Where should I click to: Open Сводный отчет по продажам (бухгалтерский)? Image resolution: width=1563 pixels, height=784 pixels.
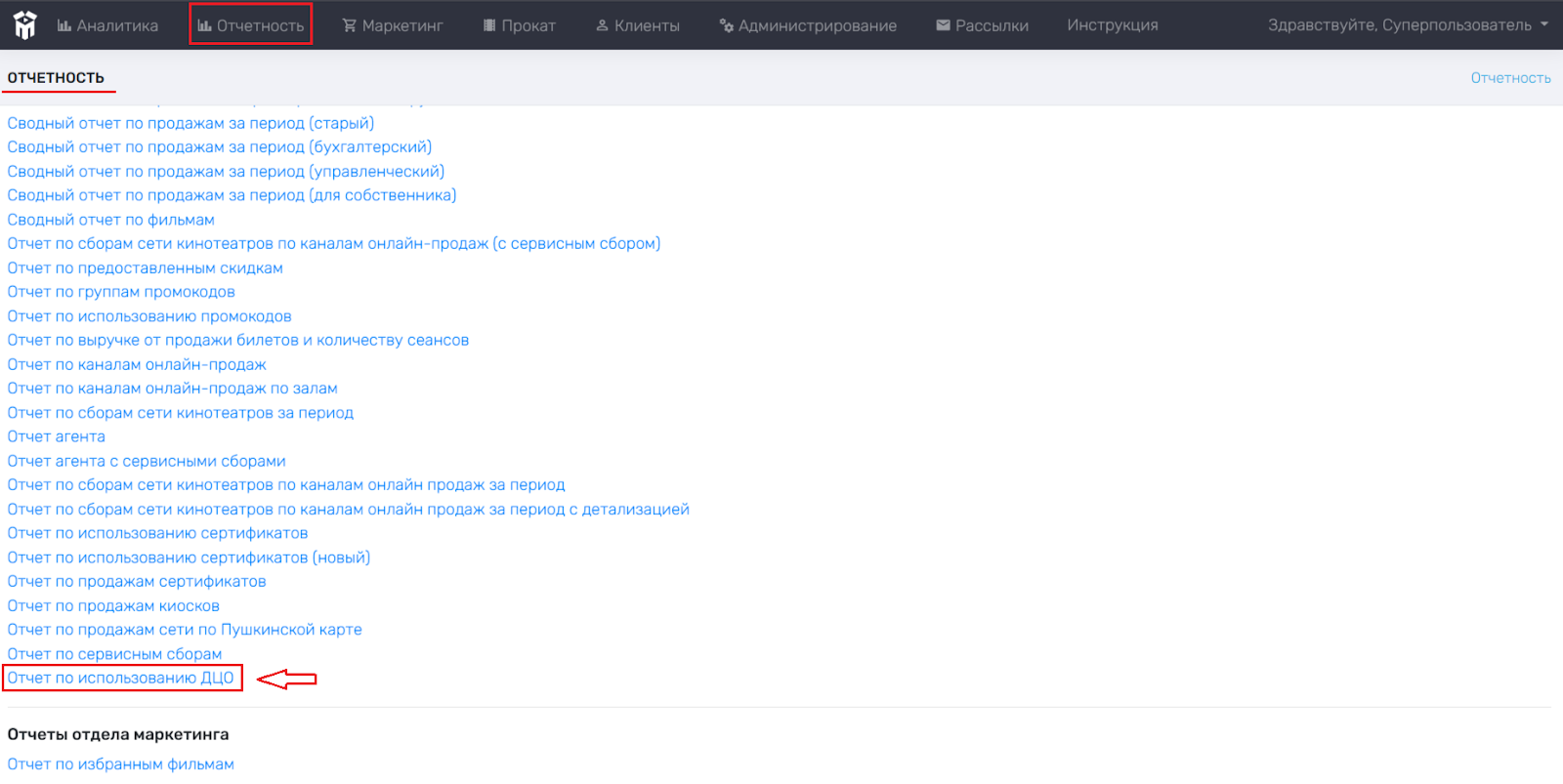(220, 147)
